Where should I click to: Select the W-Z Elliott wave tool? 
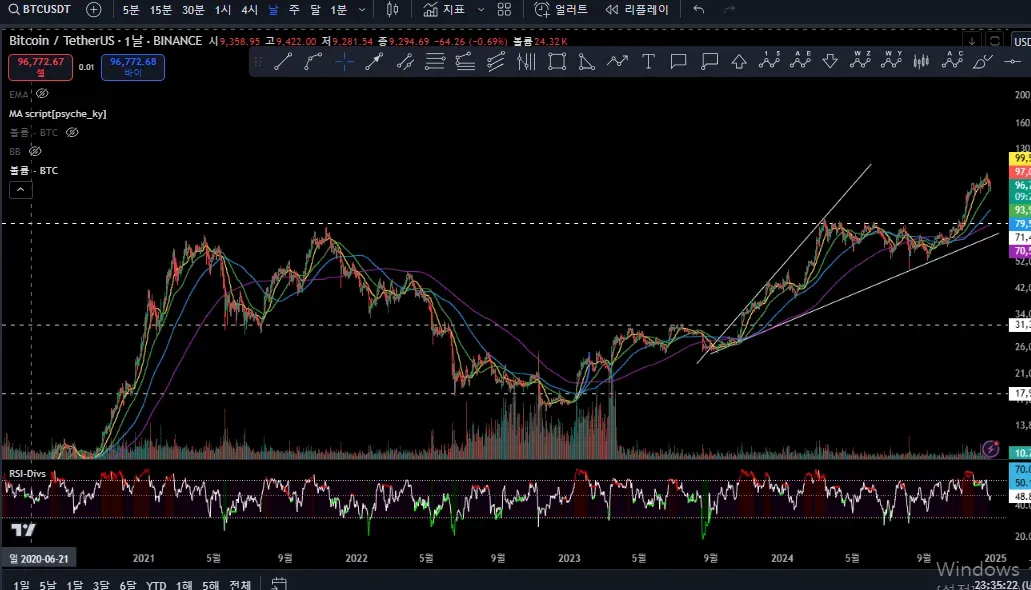860,60
